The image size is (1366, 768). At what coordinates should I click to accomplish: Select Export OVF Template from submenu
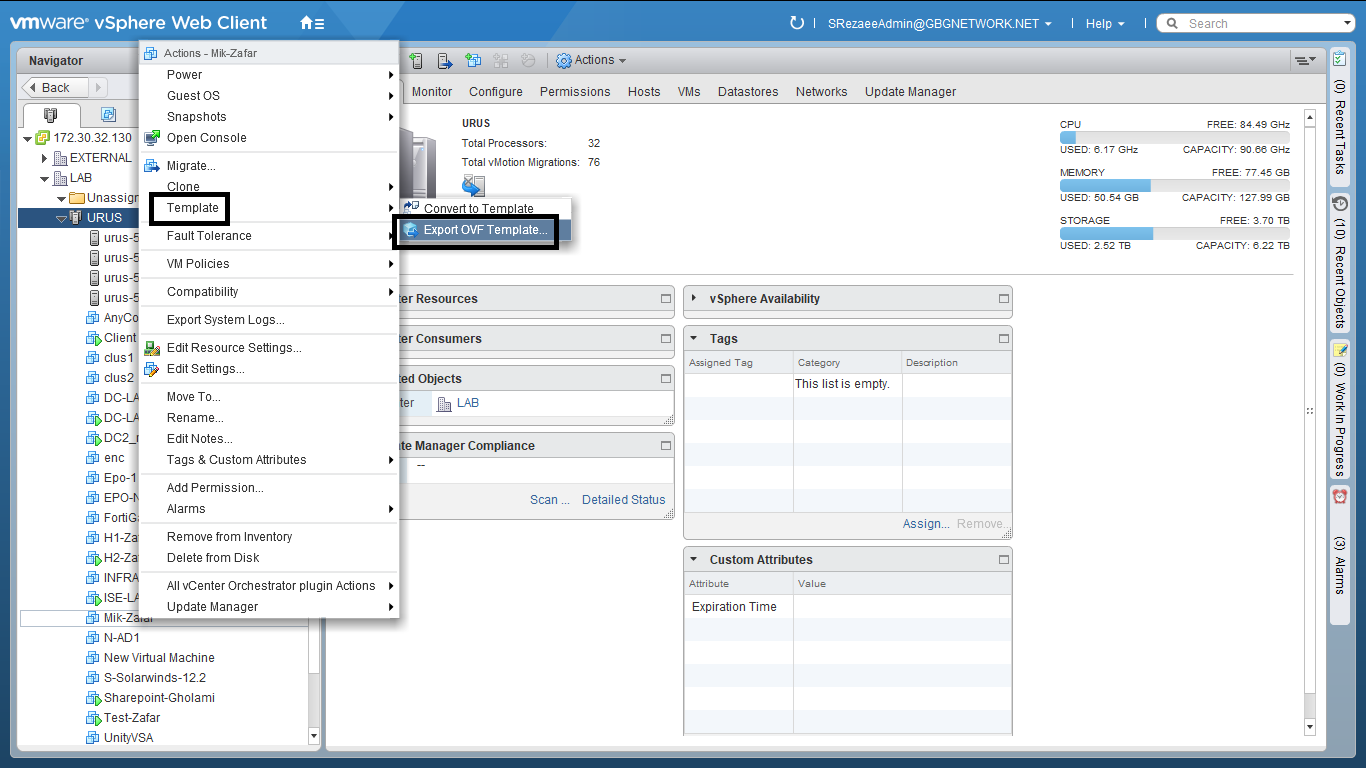point(485,230)
